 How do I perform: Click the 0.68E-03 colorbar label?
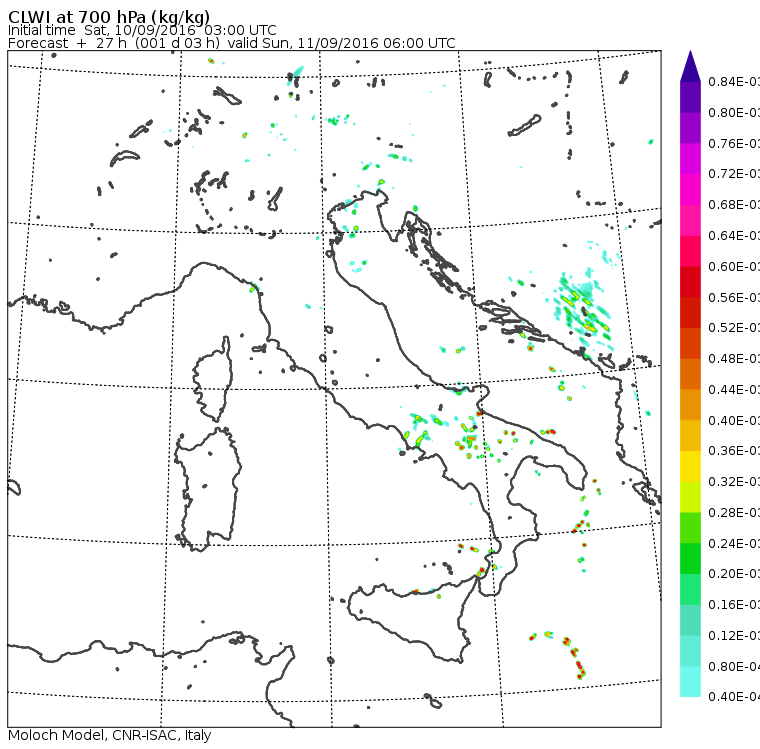(x=734, y=205)
